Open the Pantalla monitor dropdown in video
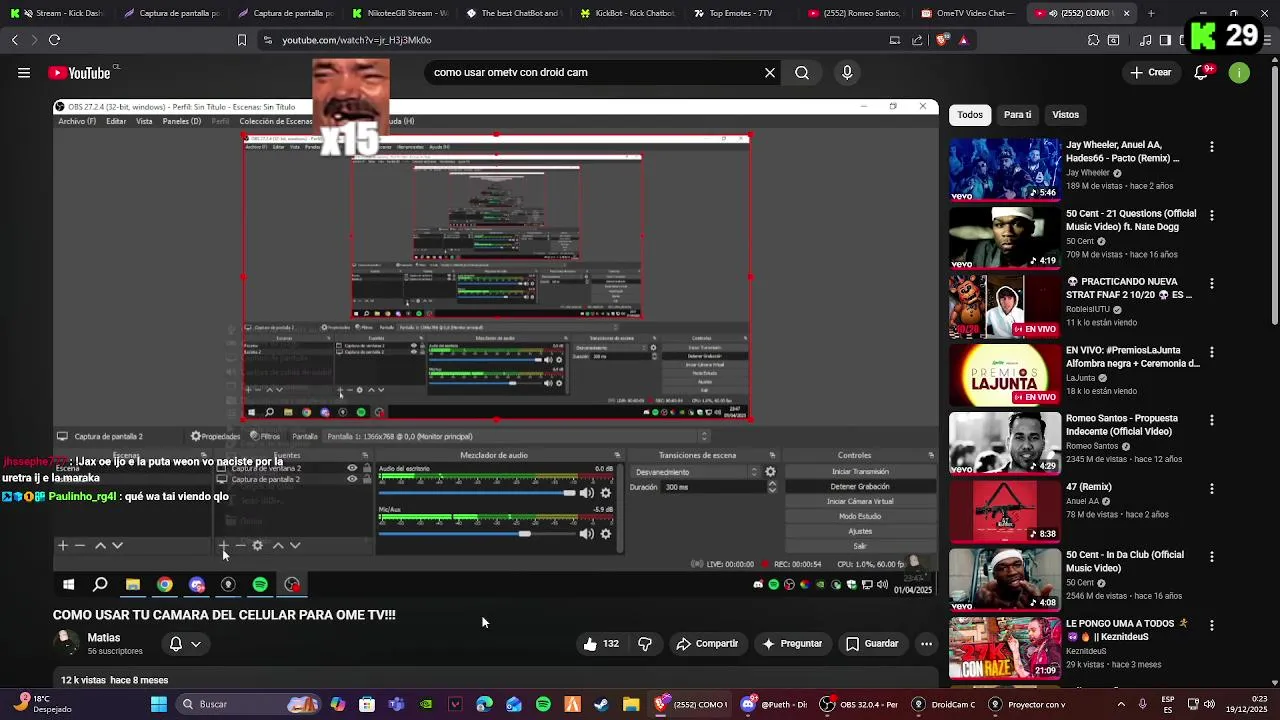This screenshot has height=720, width=1280. click(517, 436)
